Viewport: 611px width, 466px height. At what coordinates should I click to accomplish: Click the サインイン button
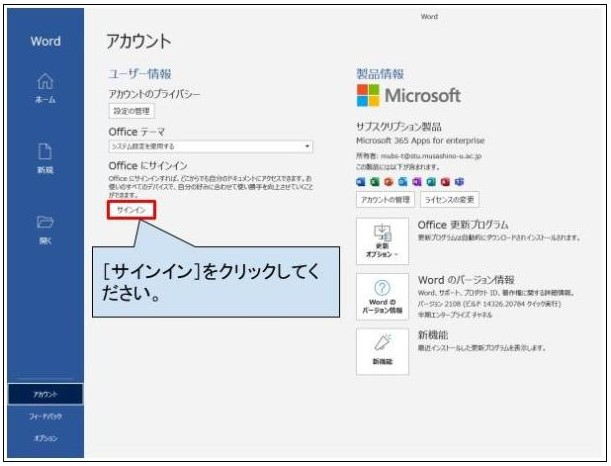[131, 210]
